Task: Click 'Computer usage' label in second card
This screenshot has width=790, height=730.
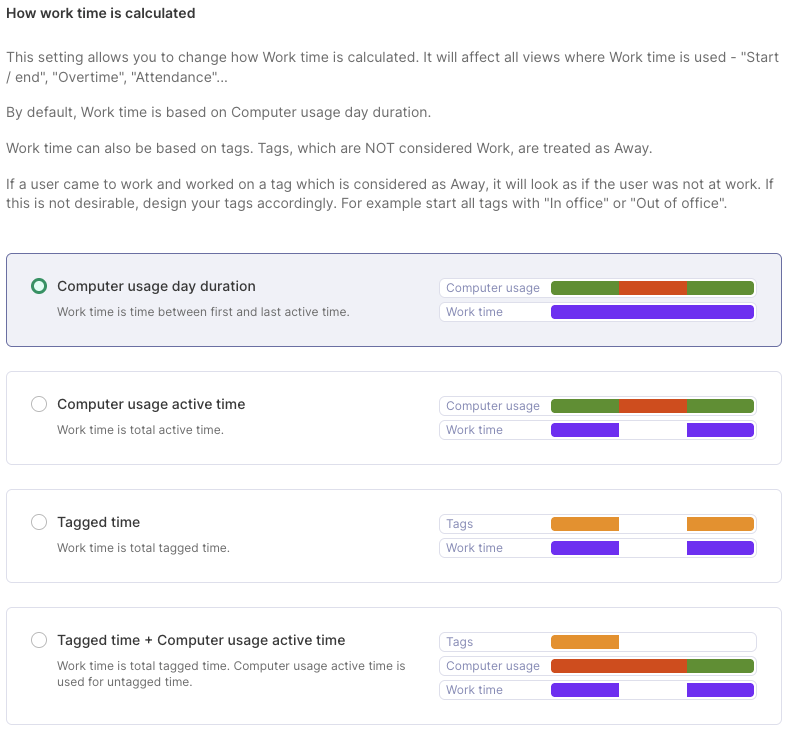Action: click(492, 406)
